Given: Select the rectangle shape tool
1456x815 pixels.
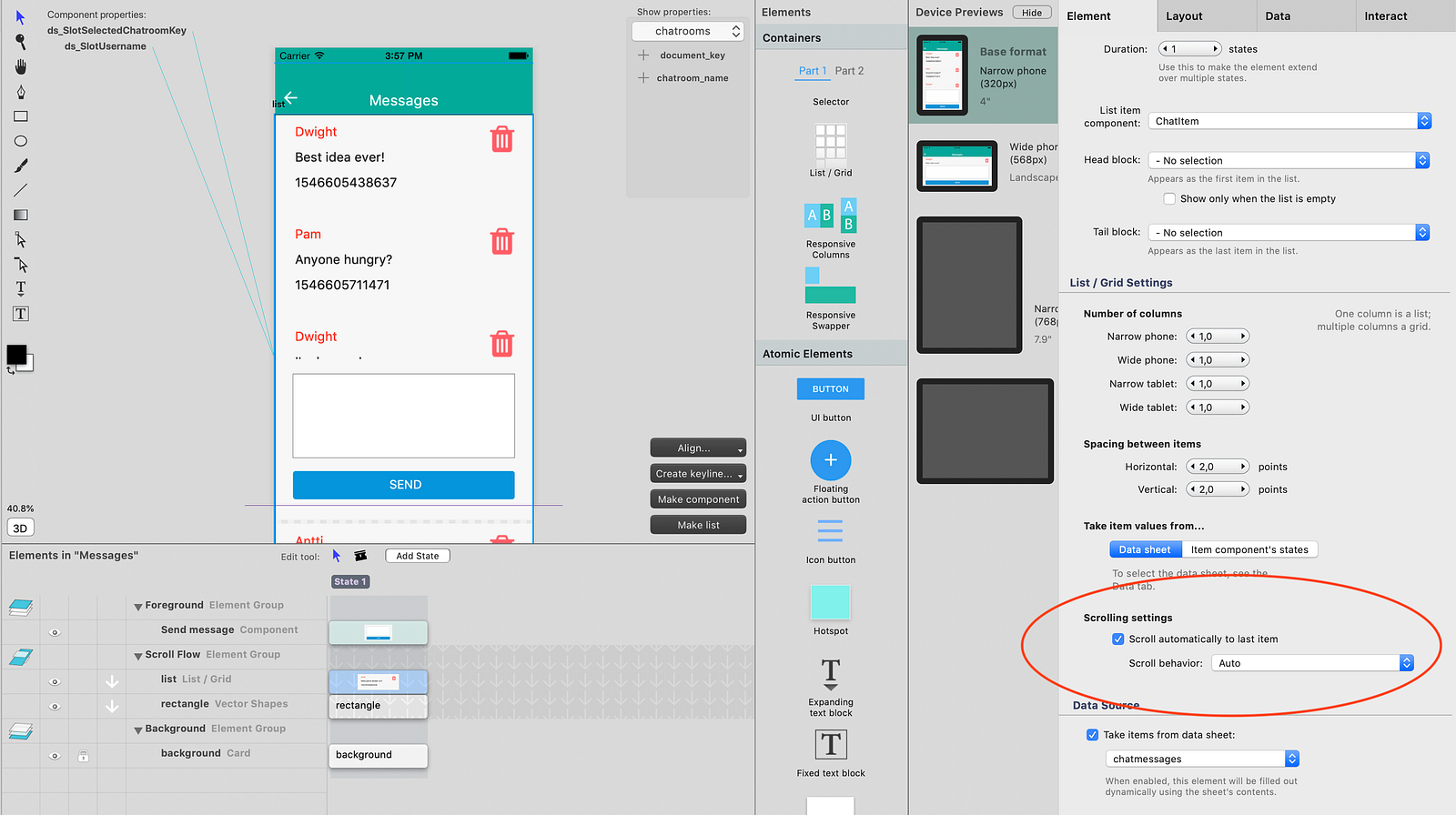Looking at the screenshot, I should (20, 116).
